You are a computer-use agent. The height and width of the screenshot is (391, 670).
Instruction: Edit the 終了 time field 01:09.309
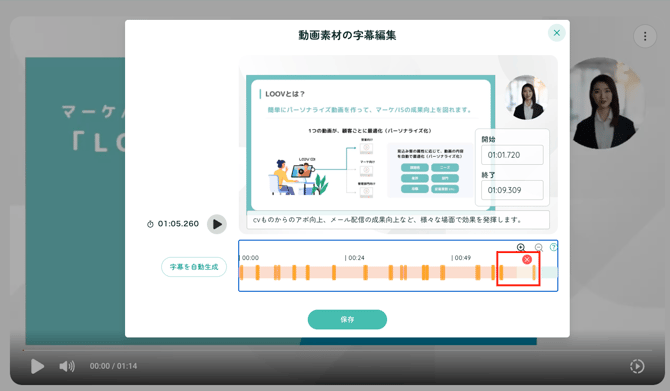coord(512,190)
